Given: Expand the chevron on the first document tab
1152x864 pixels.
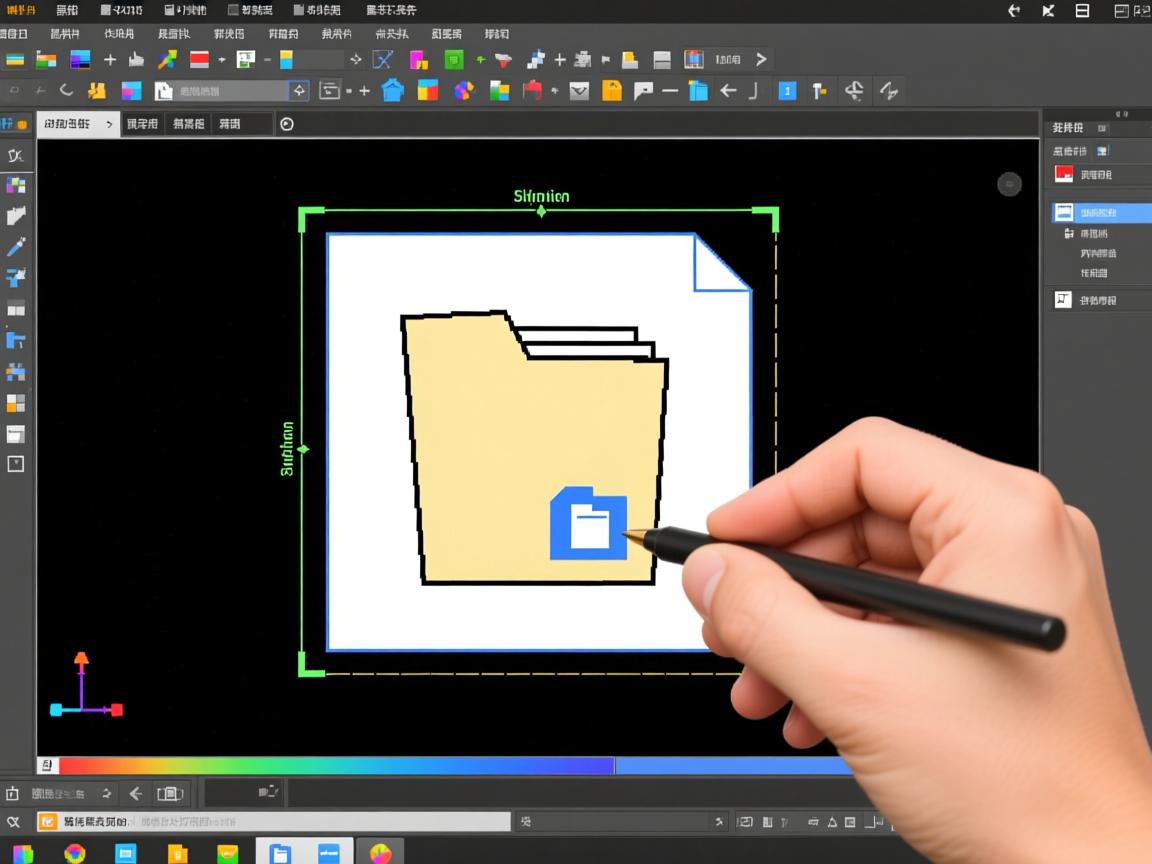Looking at the screenshot, I should pyautogui.click(x=107, y=124).
